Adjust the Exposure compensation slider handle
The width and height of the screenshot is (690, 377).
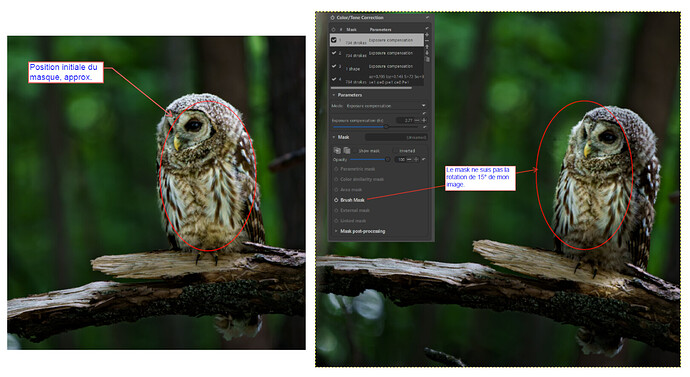click(x=386, y=127)
